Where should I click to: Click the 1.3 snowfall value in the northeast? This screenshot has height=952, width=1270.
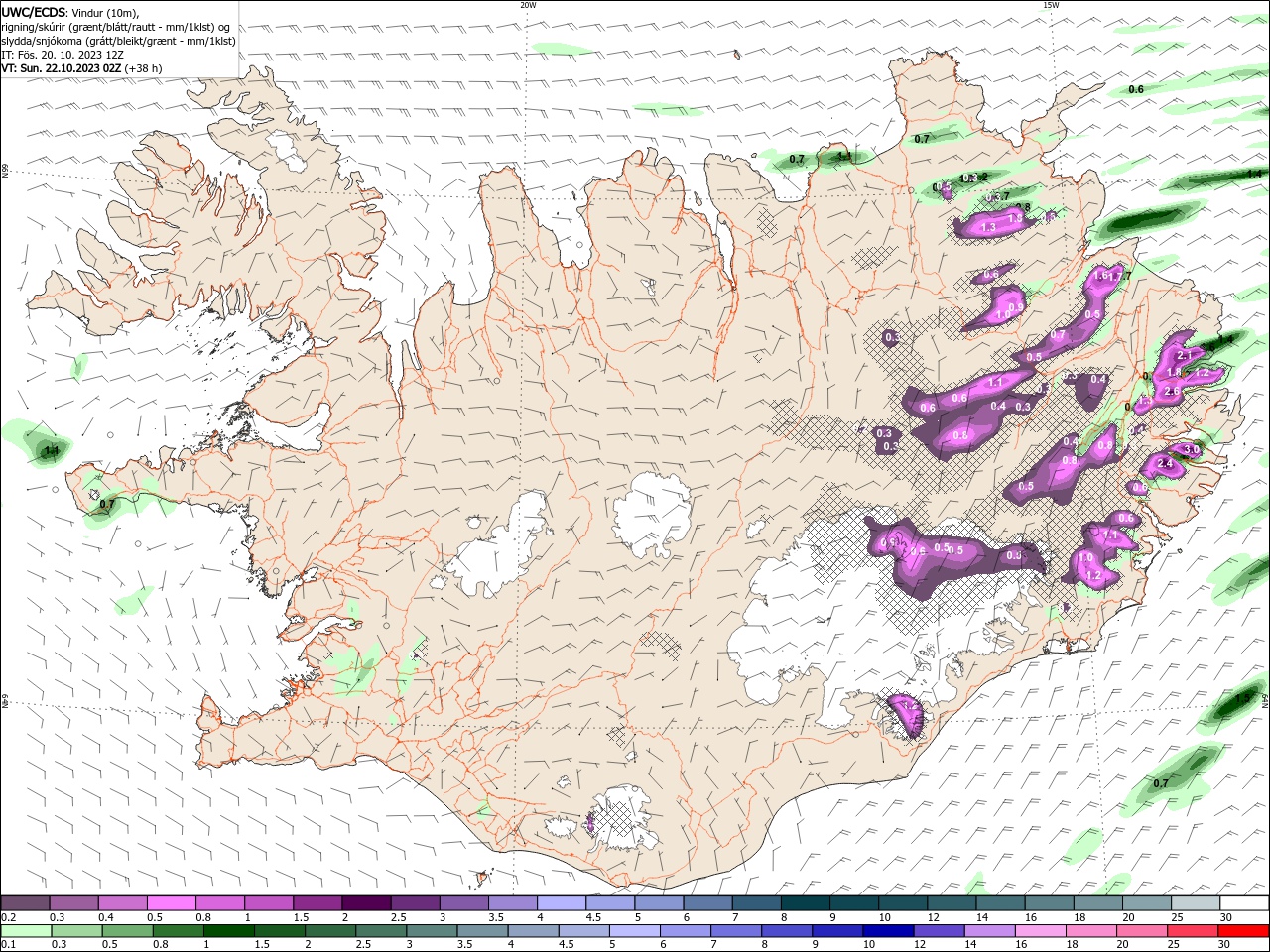click(988, 228)
